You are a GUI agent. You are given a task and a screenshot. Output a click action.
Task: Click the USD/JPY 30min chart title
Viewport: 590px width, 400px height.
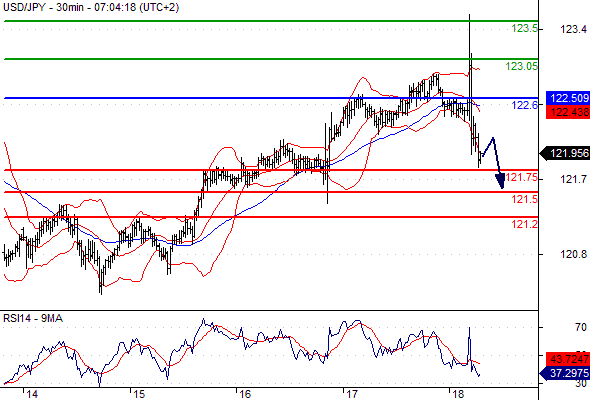point(91,7)
